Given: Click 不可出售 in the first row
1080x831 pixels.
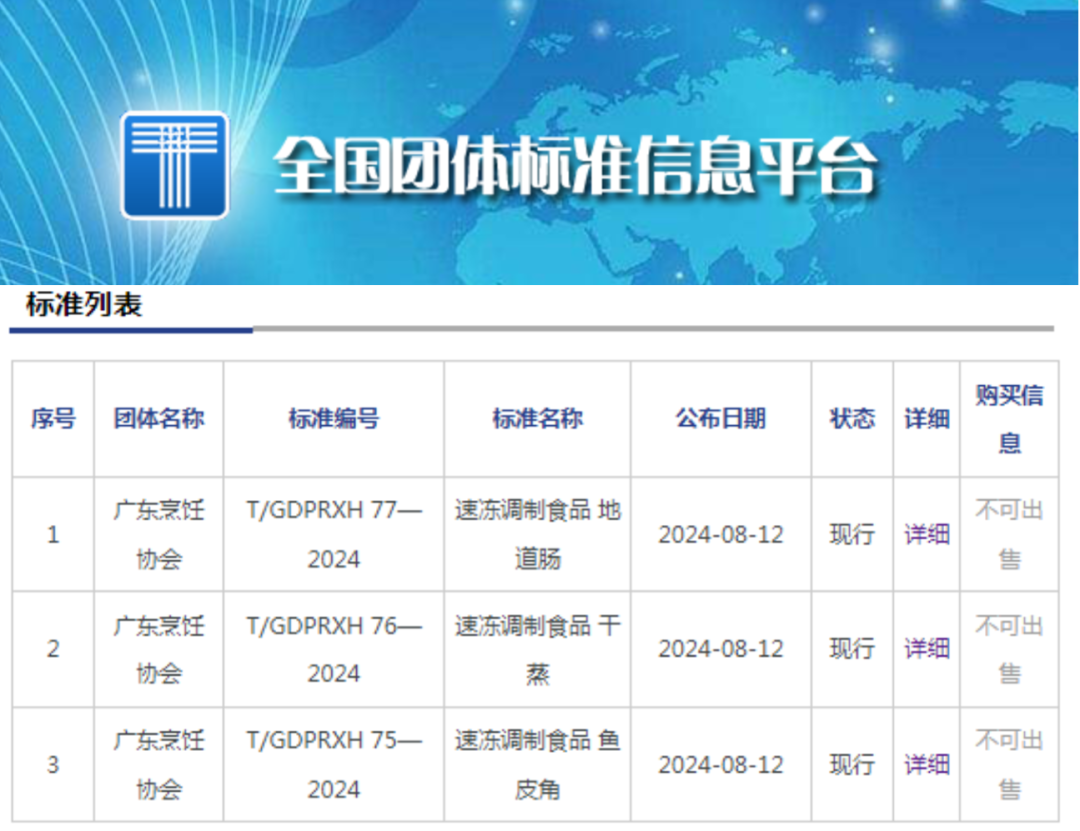Looking at the screenshot, I should (1010, 534).
